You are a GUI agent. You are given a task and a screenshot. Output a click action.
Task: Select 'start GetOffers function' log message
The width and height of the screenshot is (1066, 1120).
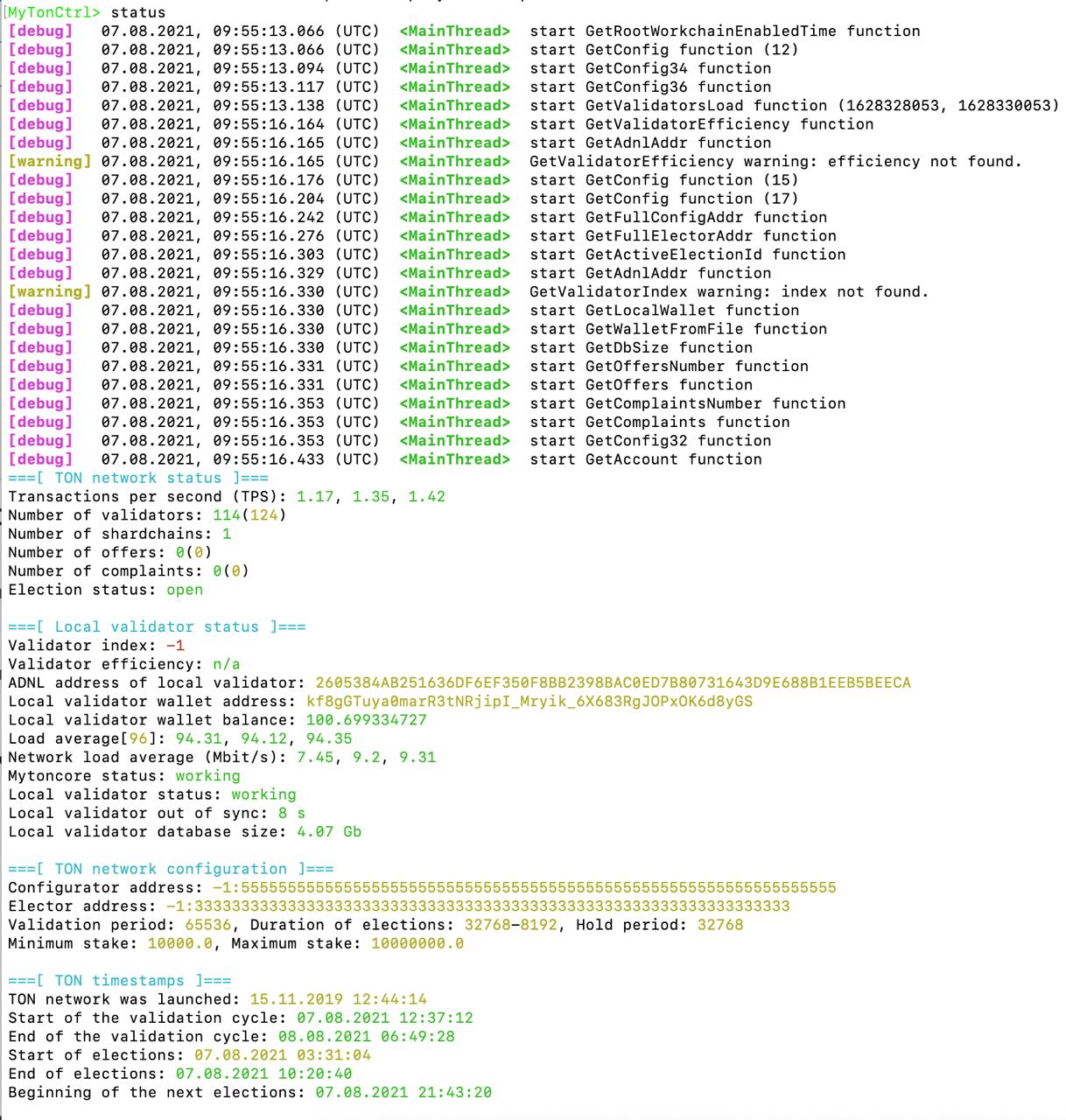pyautogui.click(x=641, y=385)
